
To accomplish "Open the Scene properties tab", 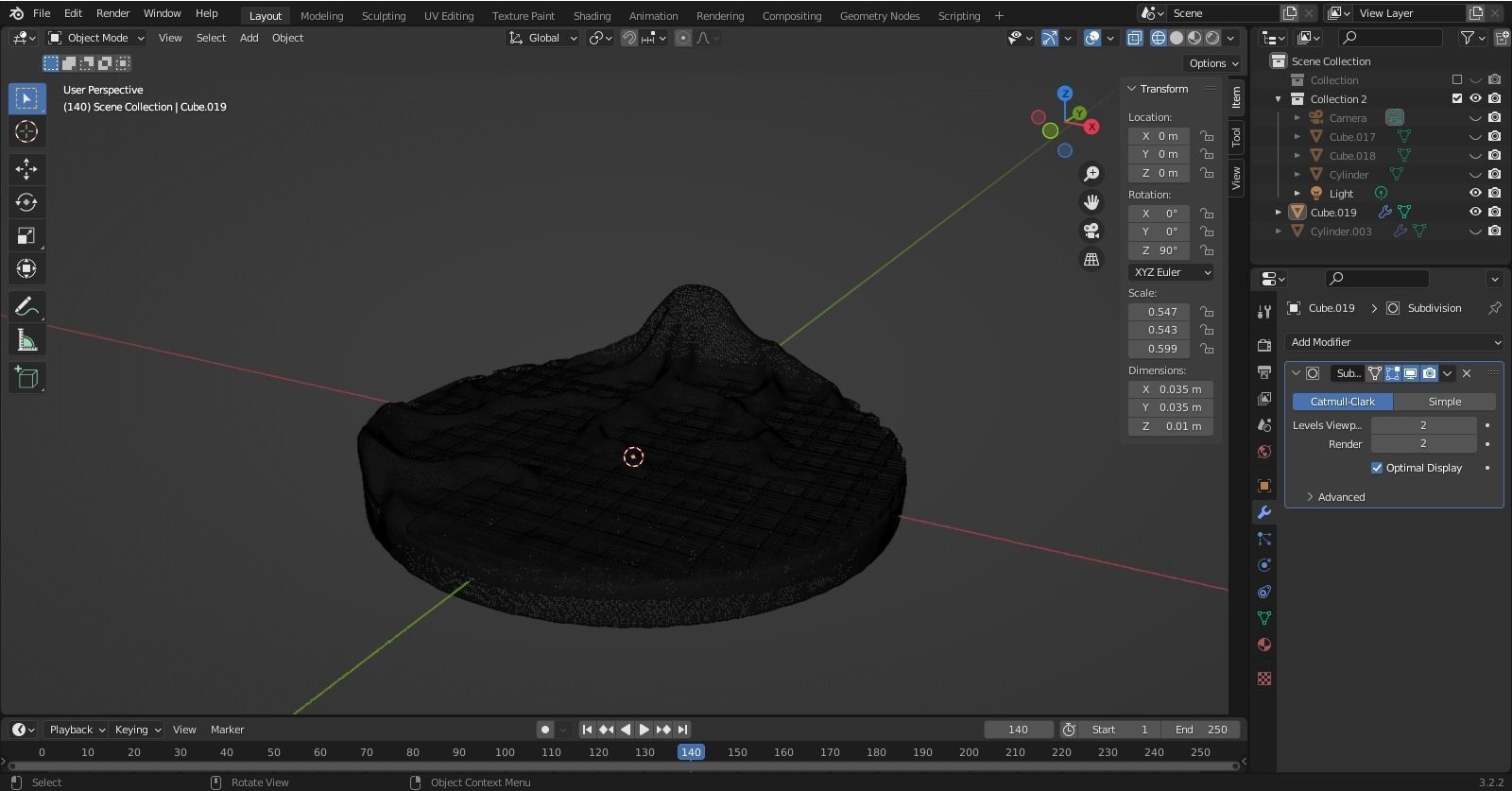I will click(1264, 425).
